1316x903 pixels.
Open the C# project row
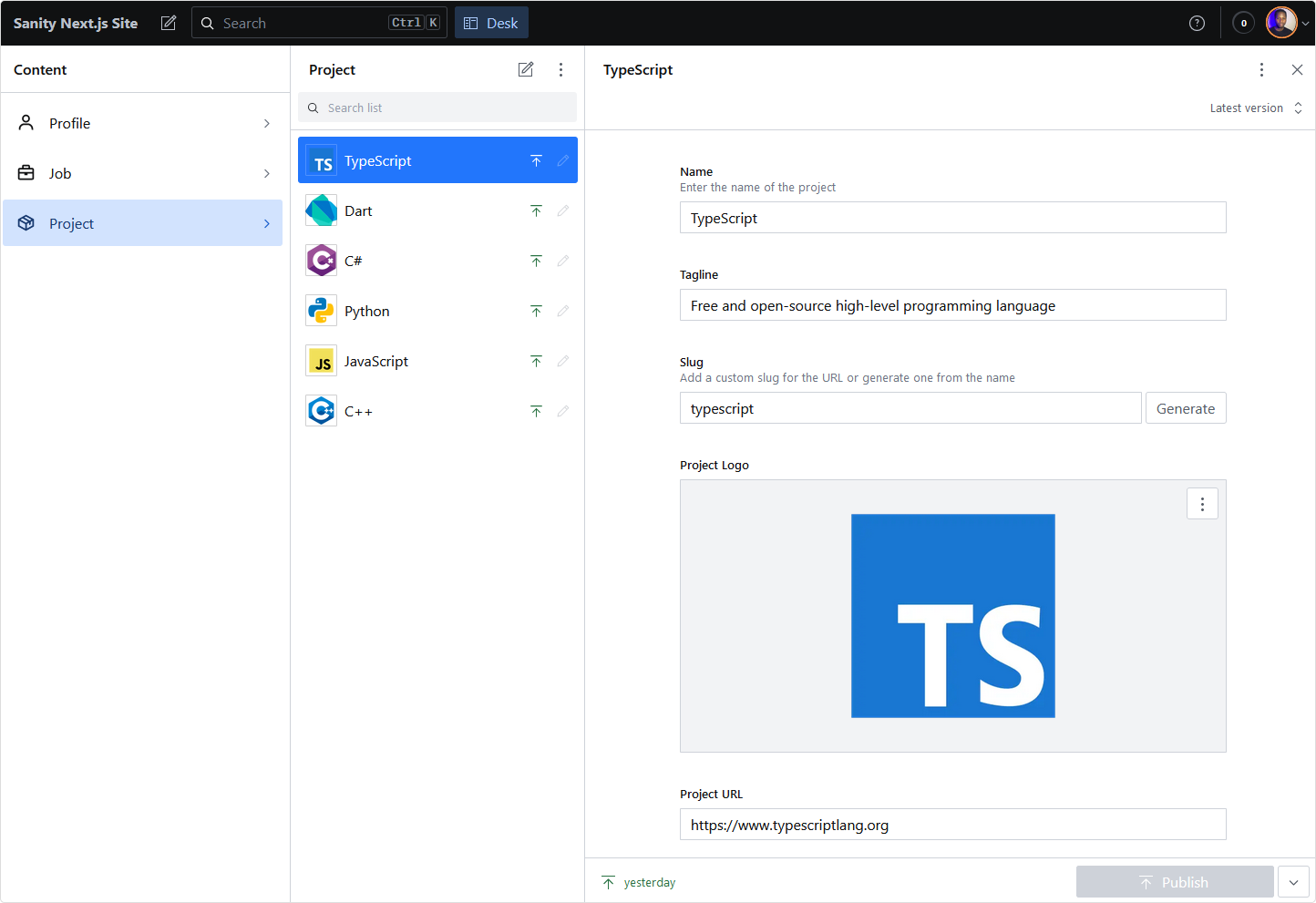tap(437, 261)
